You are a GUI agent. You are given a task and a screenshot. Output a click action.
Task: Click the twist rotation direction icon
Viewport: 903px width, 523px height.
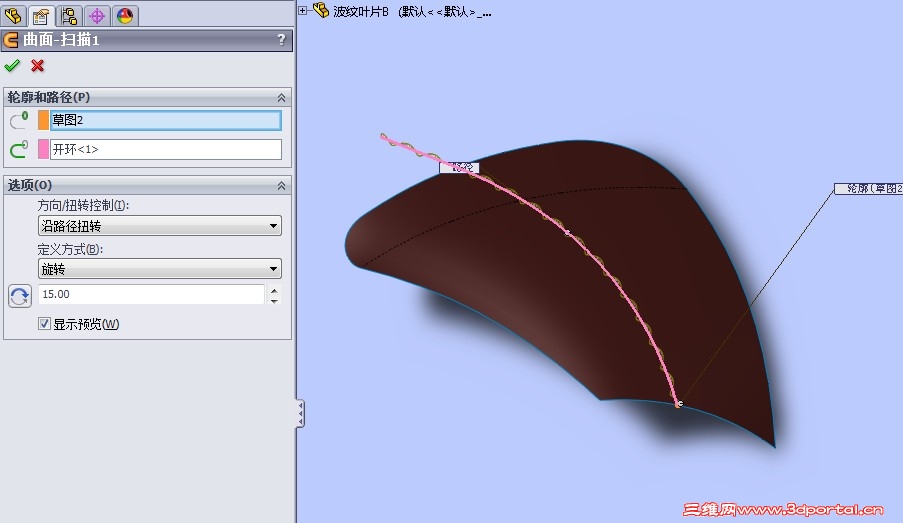click(x=20, y=296)
